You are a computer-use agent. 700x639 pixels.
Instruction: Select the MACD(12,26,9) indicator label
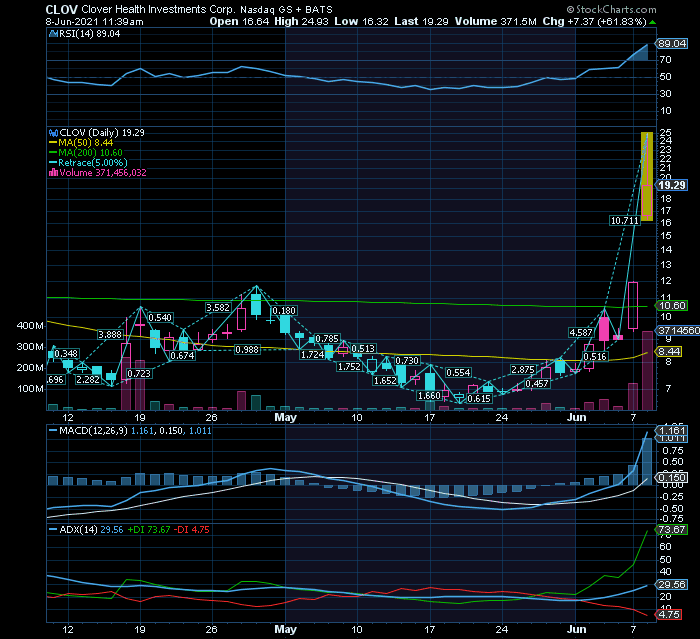94,430
